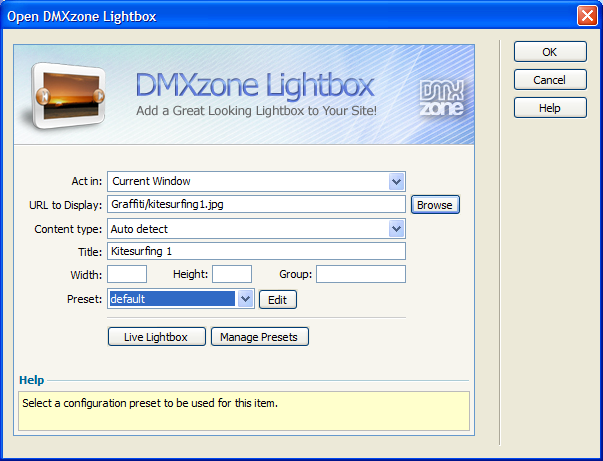The height and width of the screenshot is (461, 603).
Task: Expand the Content type dropdown arrow
Action: point(396,229)
